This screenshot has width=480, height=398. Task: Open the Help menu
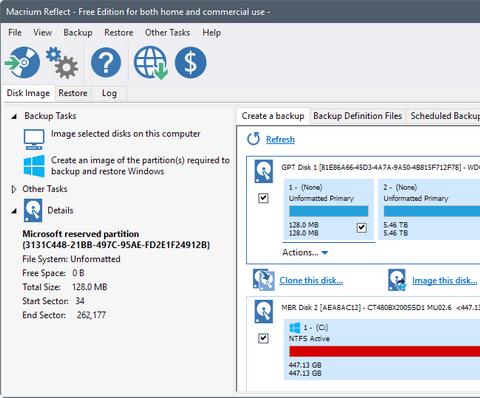[x=212, y=33]
